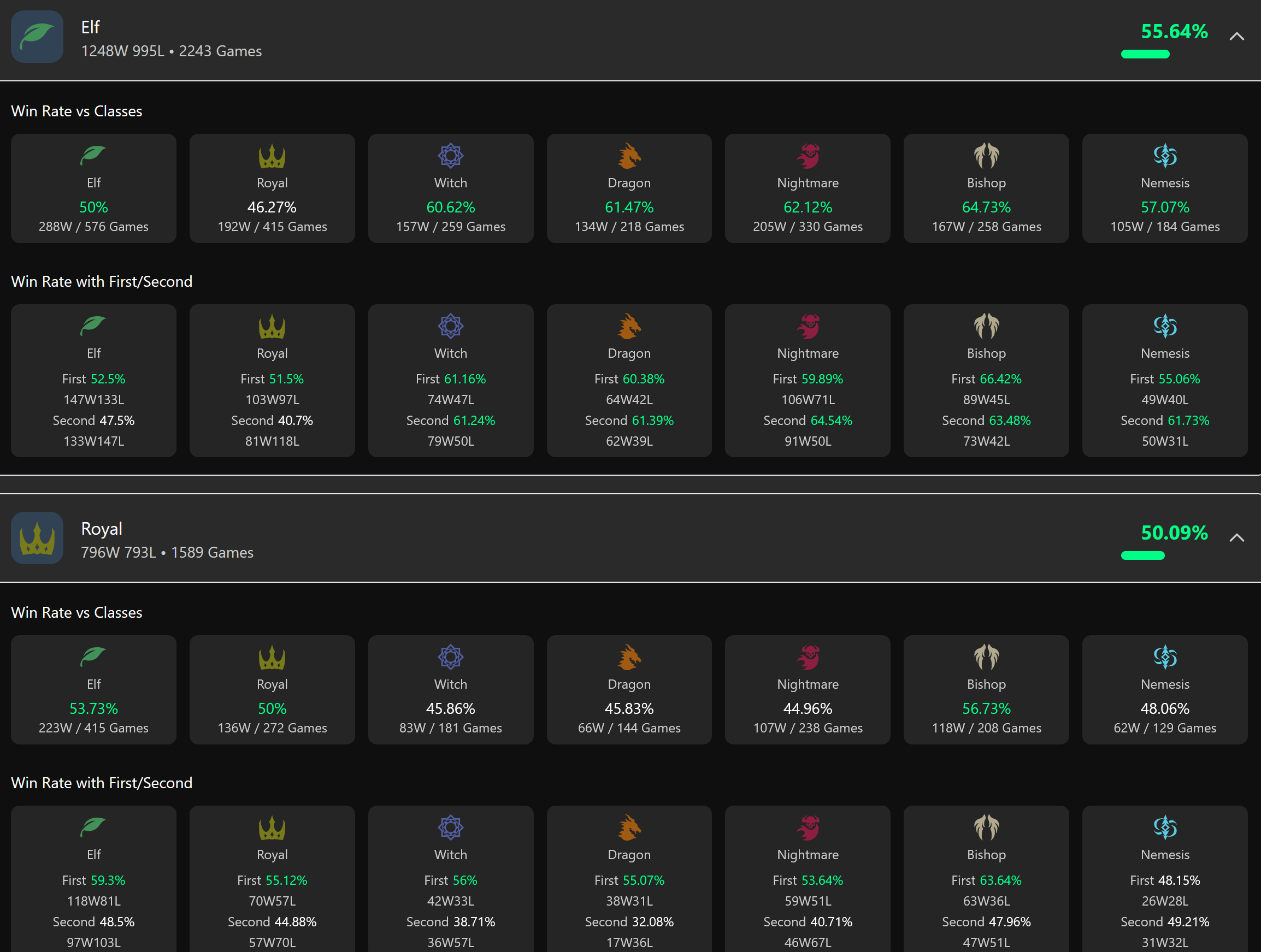Click Elf 55.64% win rate progress bar
This screenshot has width=1261, height=952.
tap(1145, 54)
